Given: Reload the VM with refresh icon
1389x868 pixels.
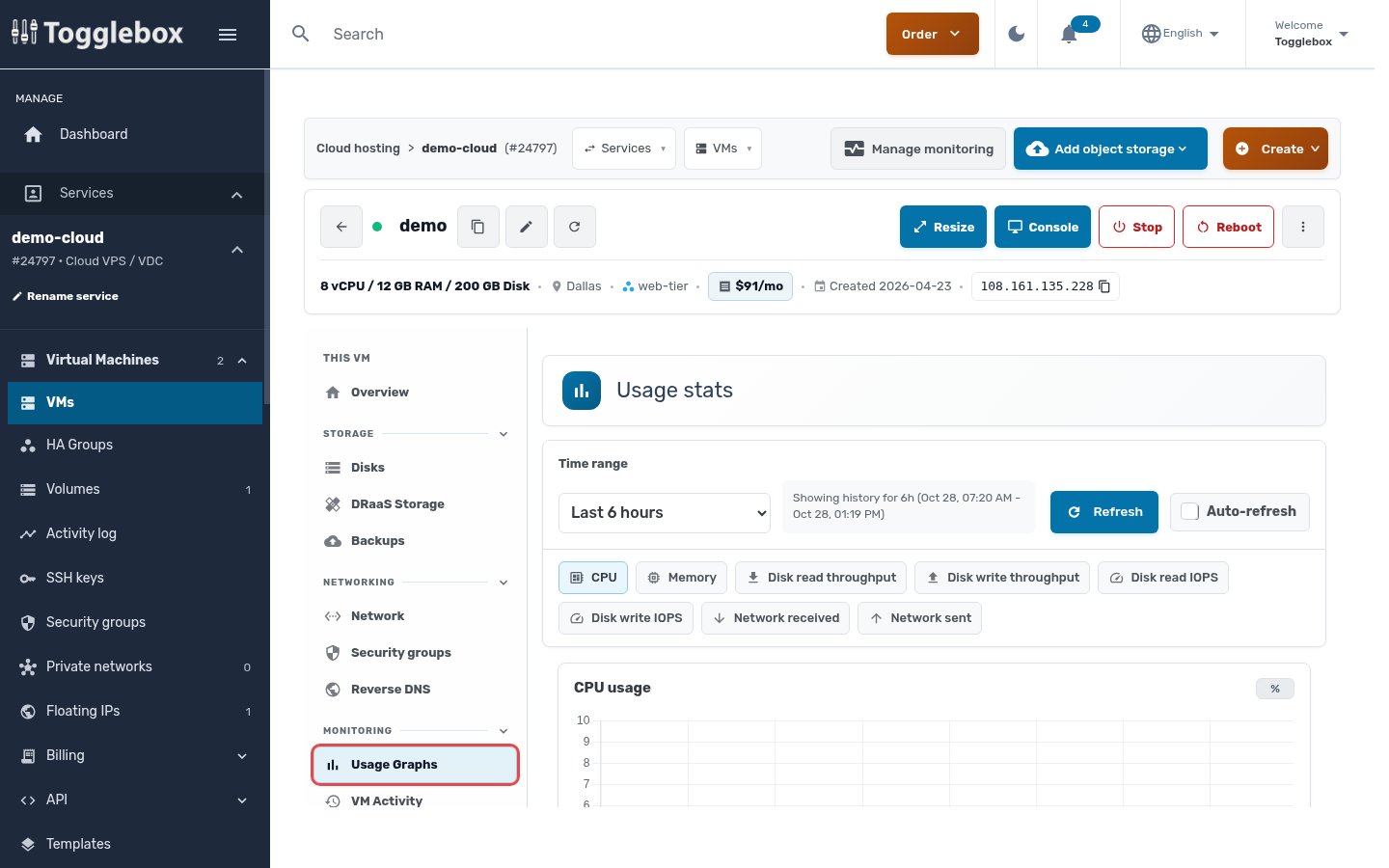Looking at the screenshot, I should [x=574, y=227].
